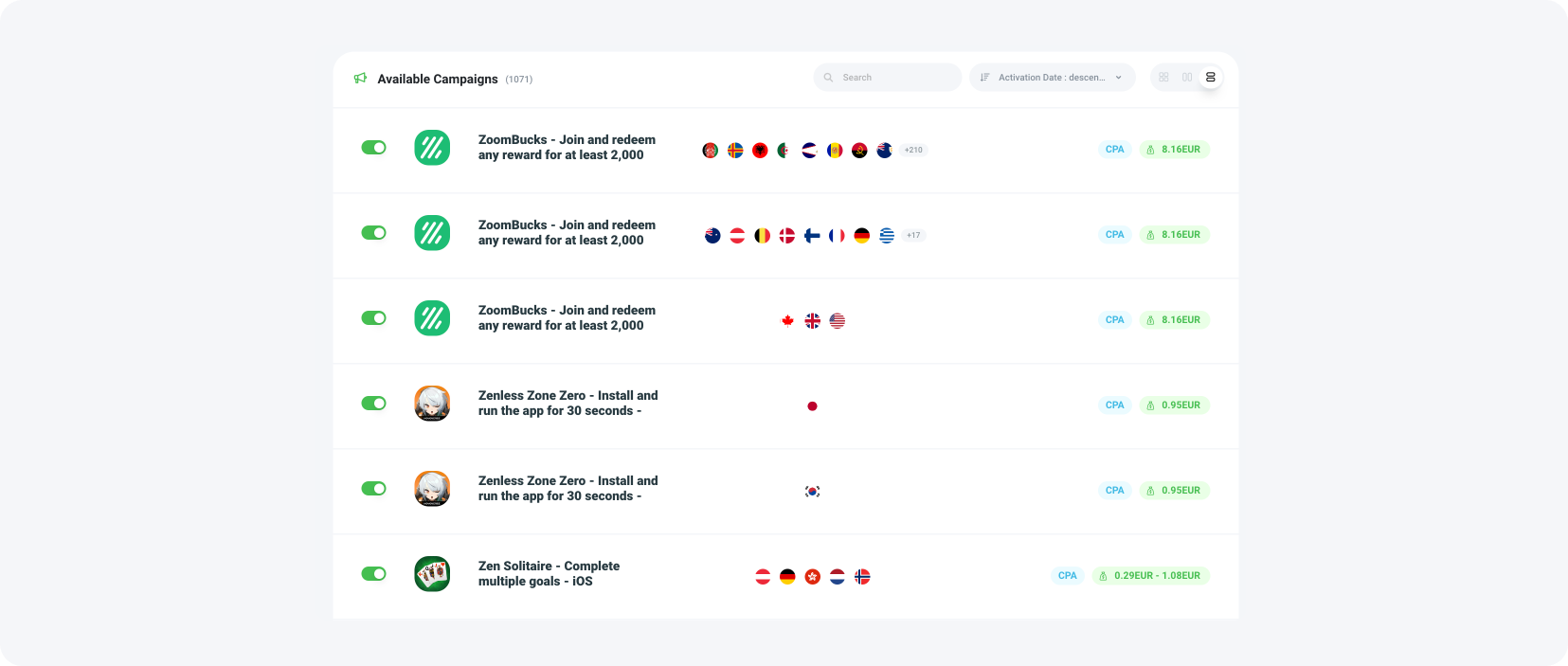
Task: Open the Zen Solitaire app icon
Action: click(432, 574)
